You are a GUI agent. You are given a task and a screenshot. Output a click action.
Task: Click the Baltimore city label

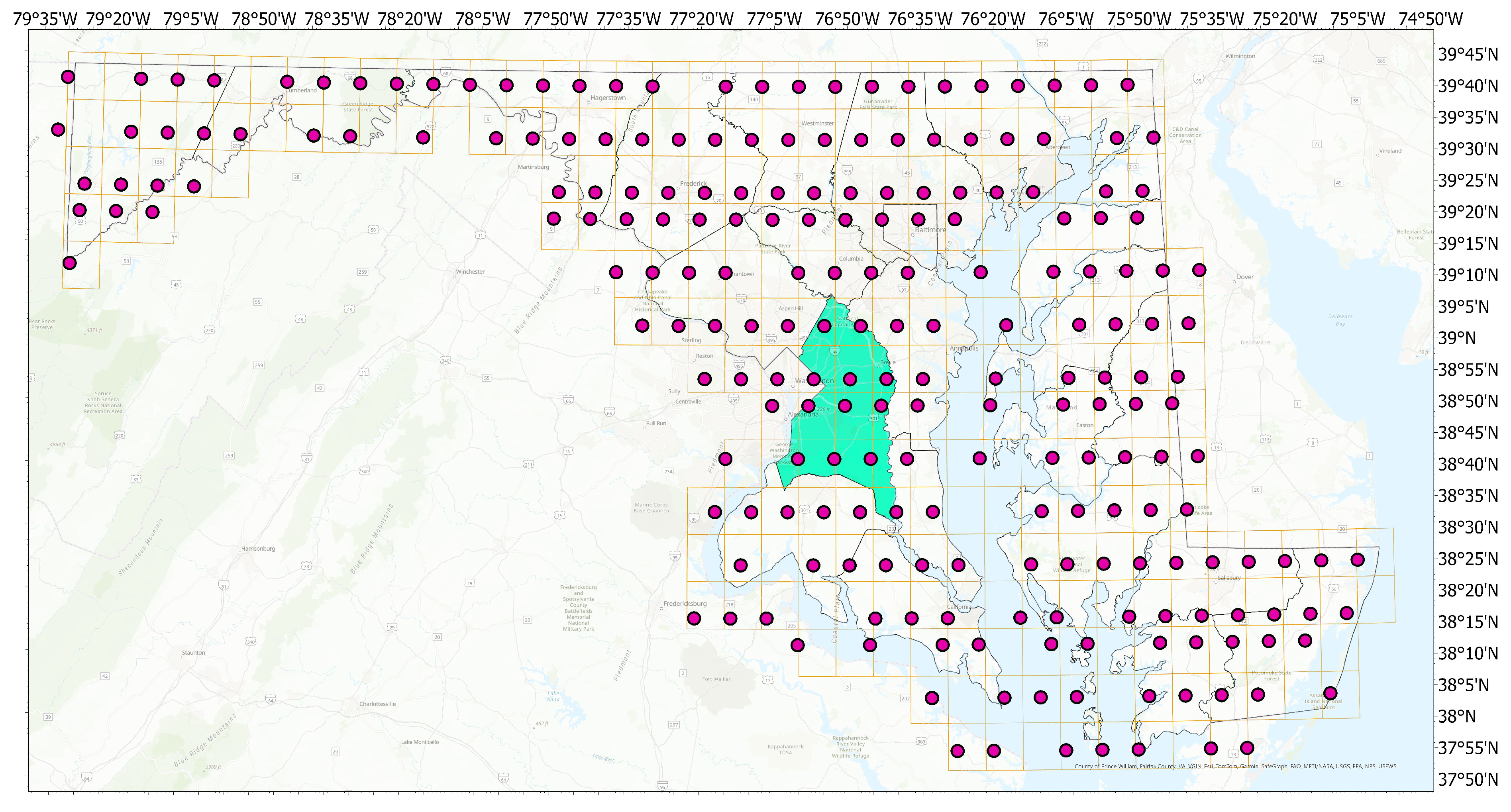[x=930, y=230]
